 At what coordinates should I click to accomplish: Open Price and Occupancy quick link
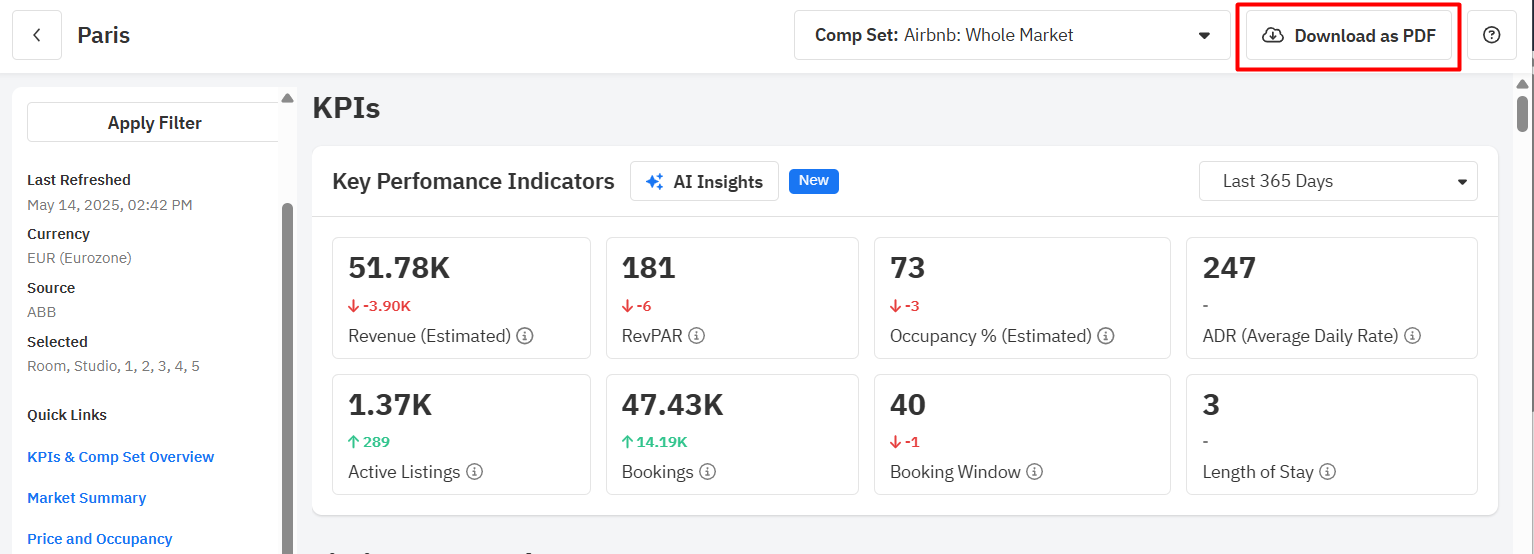[100, 539]
